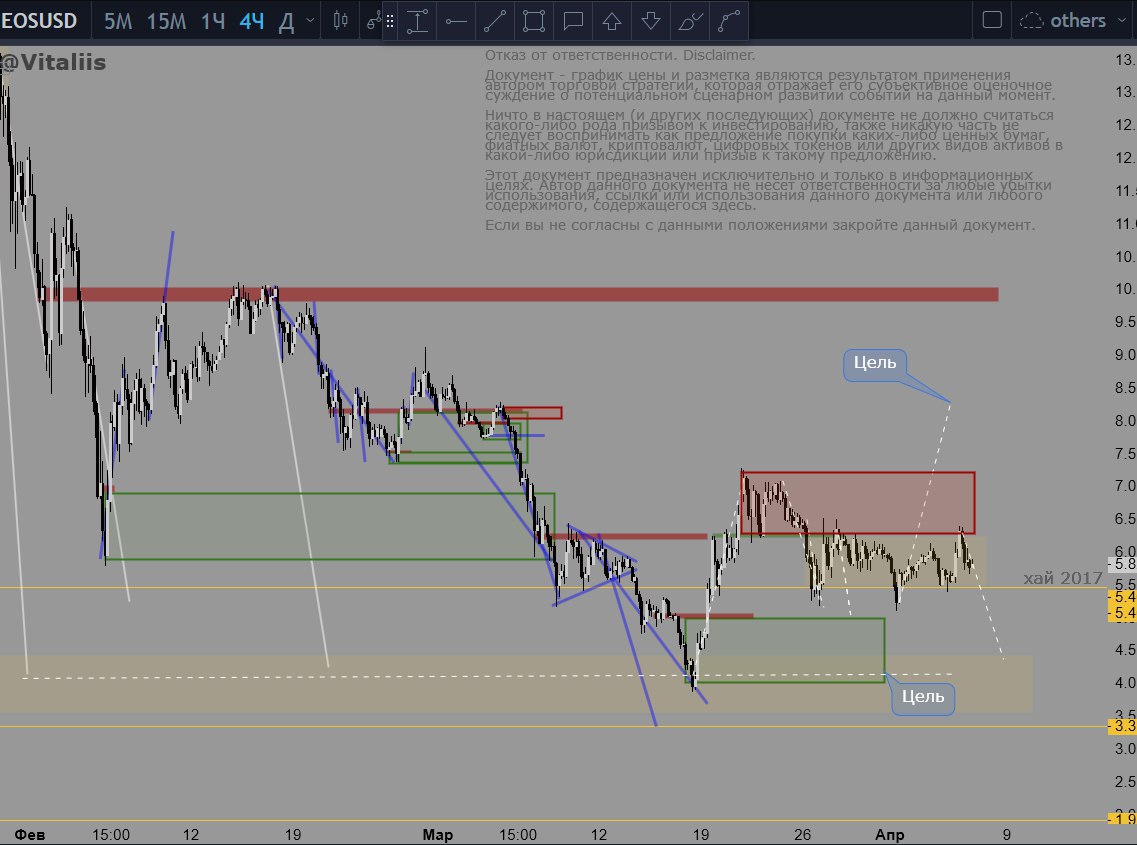Click the 'хай 2017' line label
Screen dimensions: 1137x845
[1062, 578]
